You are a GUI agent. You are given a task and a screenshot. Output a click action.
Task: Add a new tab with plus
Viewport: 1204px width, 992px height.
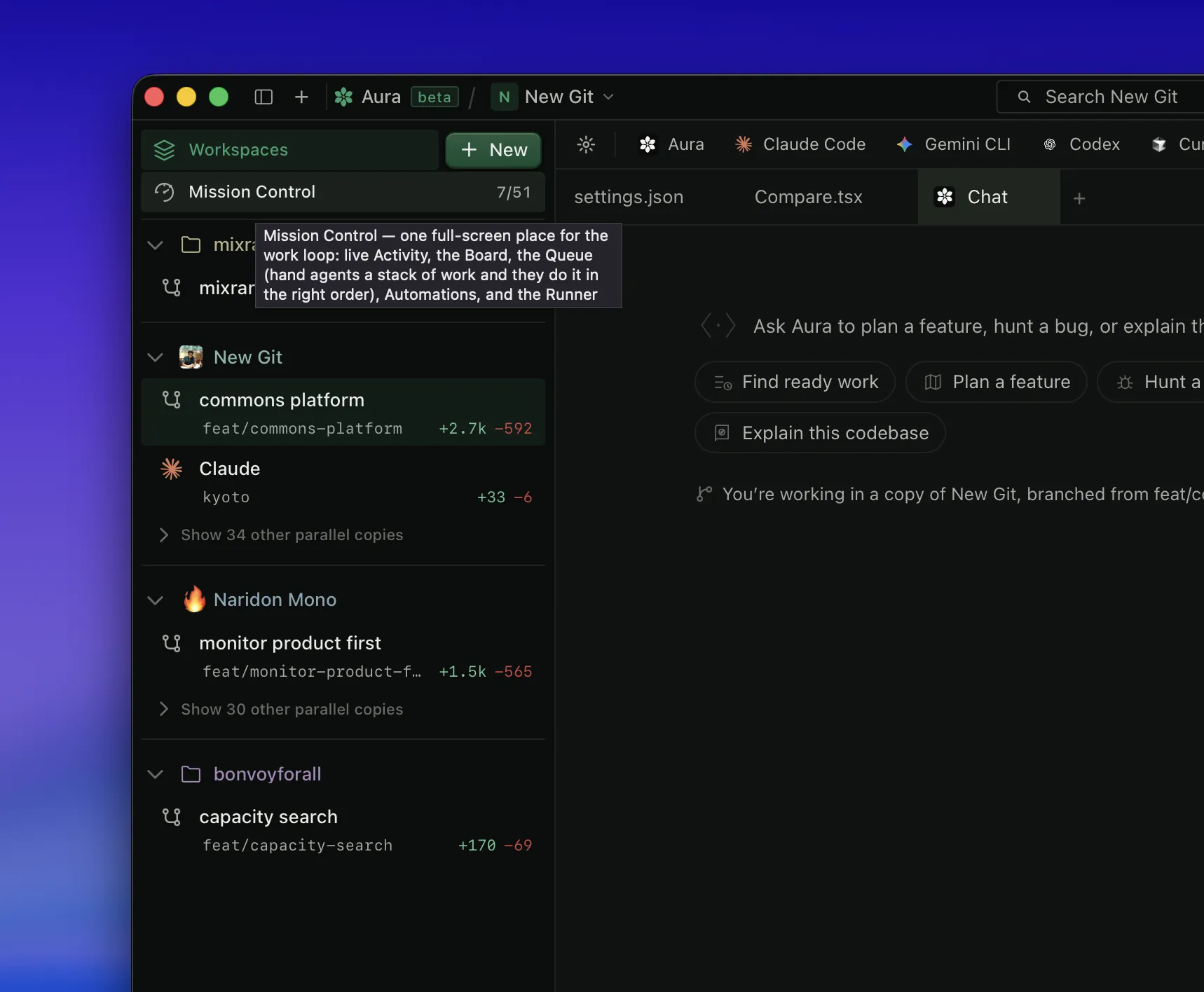[1079, 199]
